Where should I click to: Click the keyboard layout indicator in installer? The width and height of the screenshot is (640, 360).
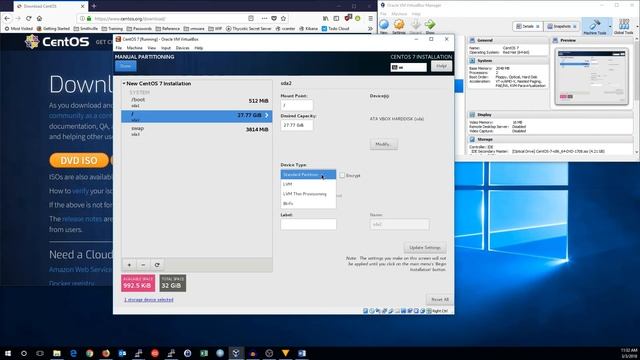click(x=408, y=67)
